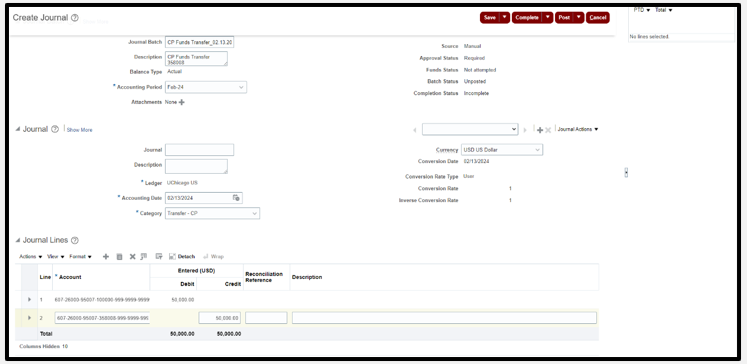Image resolution: width=747 pixels, height=364 pixels.
Task: Click the freeze columns icon in lines toolbar
Action: pos(144,256)
